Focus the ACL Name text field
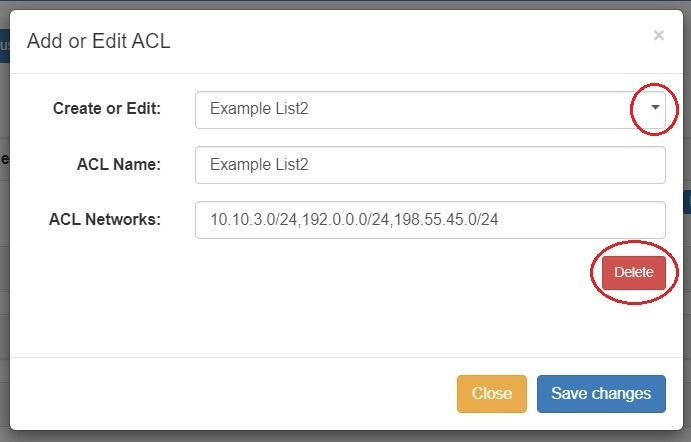 (430, 165)
